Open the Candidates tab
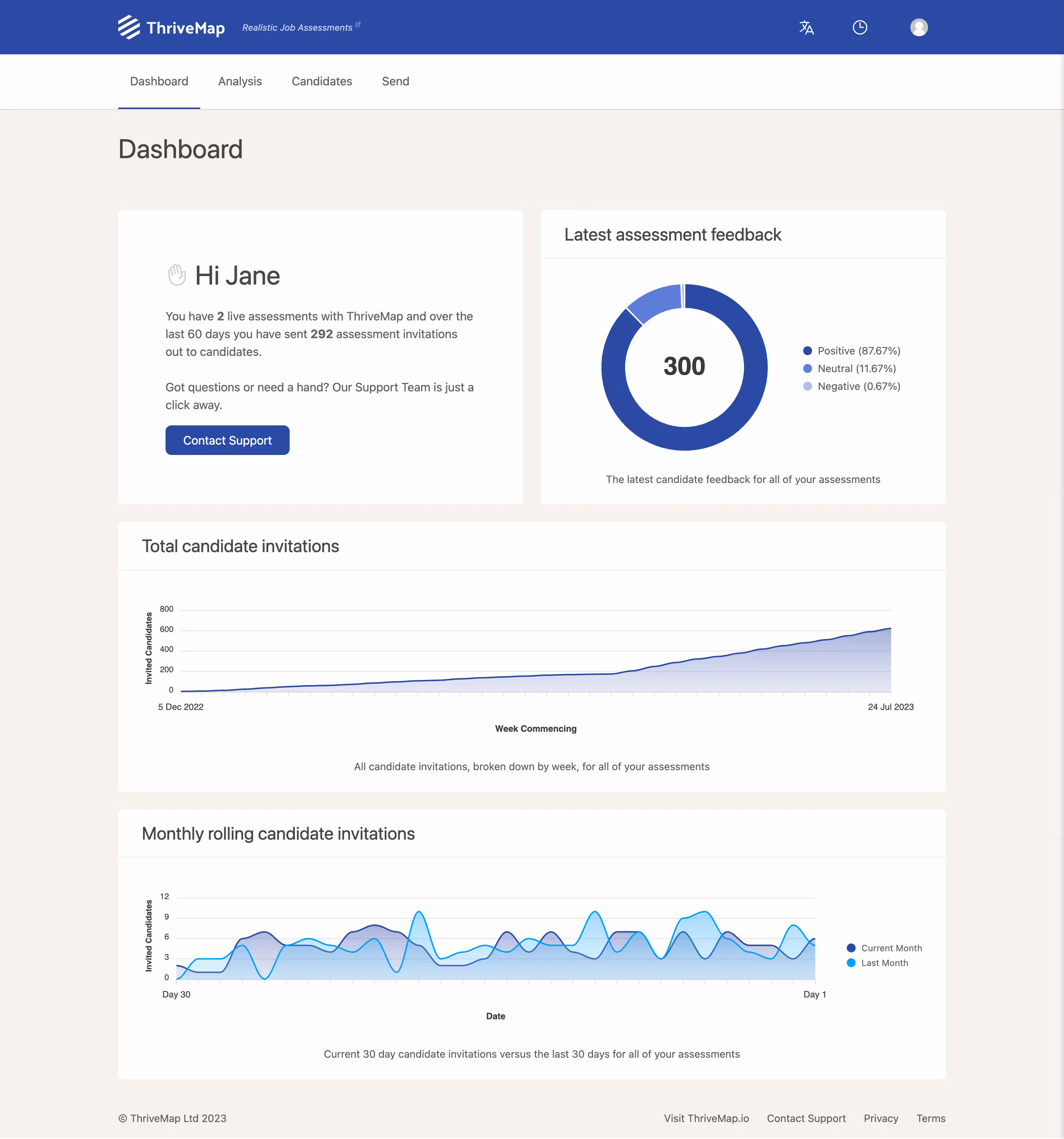Screen dimensions: 1064x1139 (322, 81)
